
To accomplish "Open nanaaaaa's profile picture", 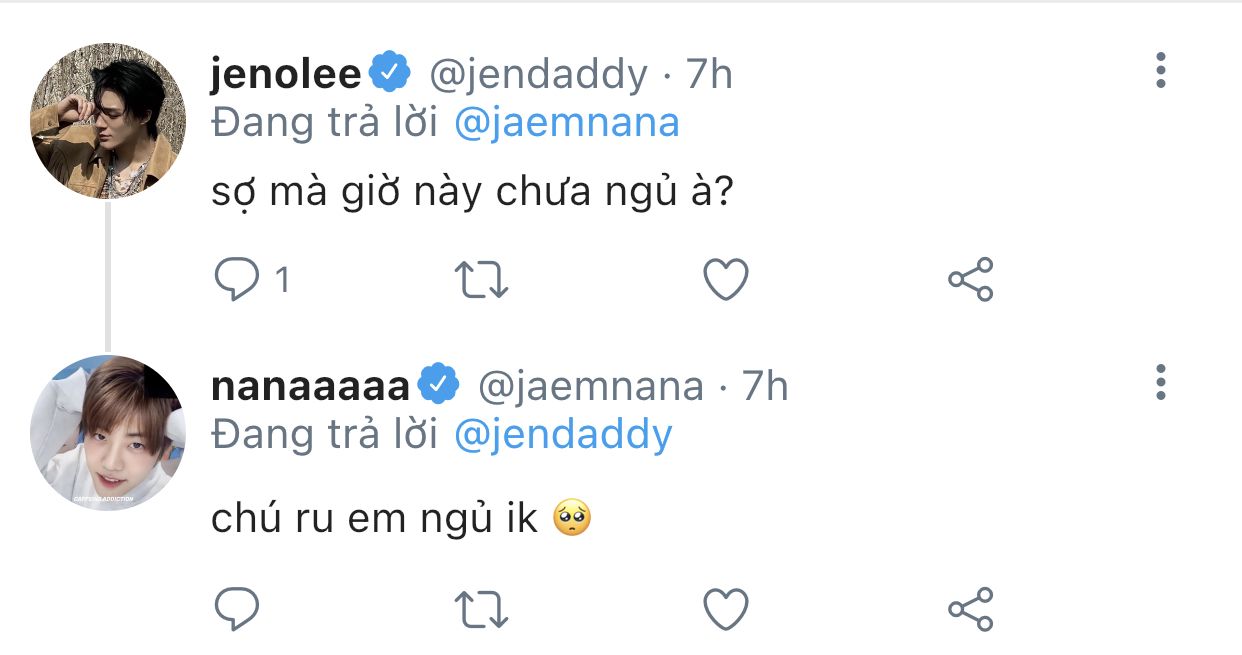I will (108, 432).
